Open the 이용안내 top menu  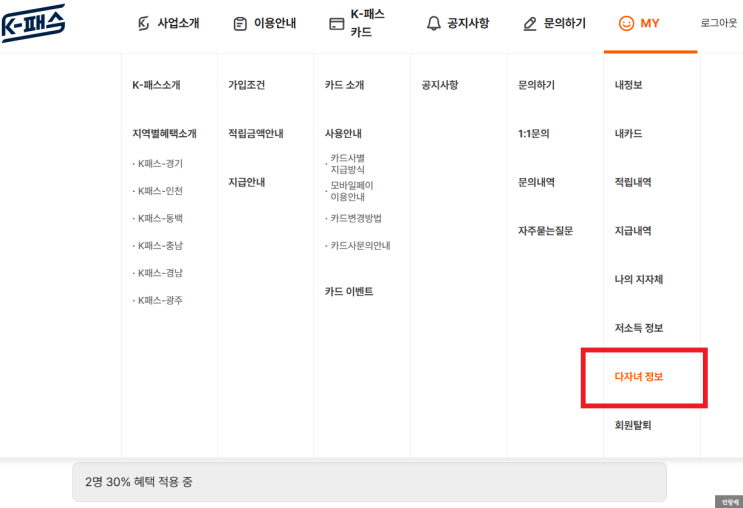point(275,23)
